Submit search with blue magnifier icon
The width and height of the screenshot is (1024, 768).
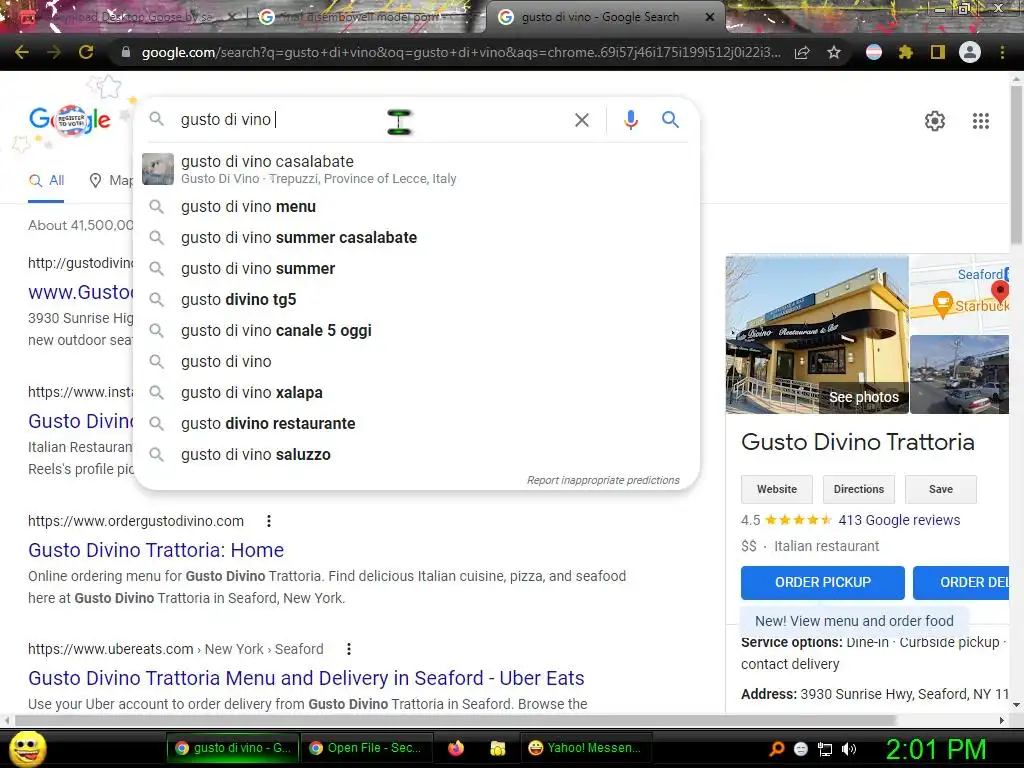coord(670,120)
